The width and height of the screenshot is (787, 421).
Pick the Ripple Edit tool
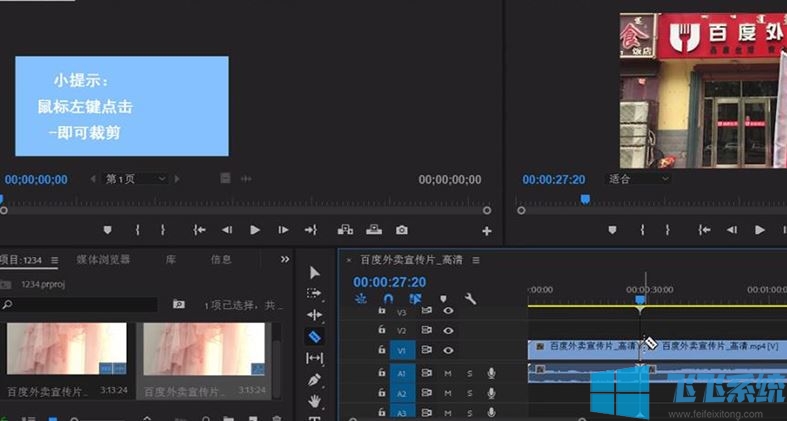pos(314,315)
